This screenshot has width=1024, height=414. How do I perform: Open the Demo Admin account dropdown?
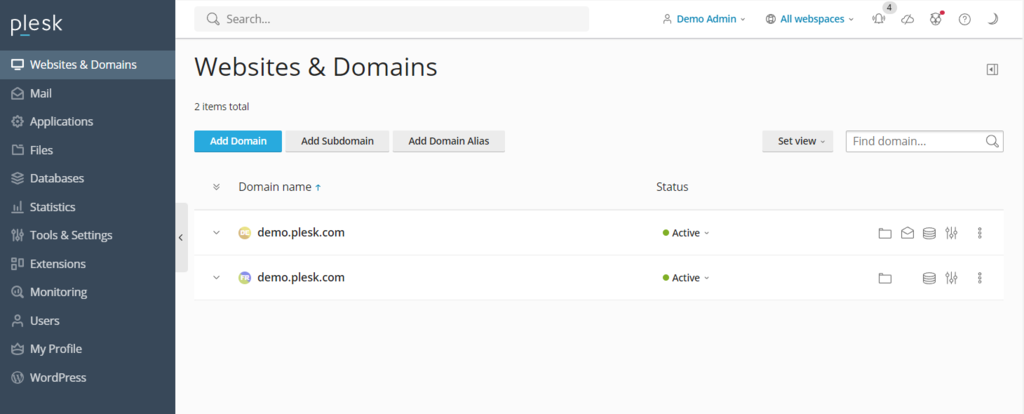click(x=704, y=19)
